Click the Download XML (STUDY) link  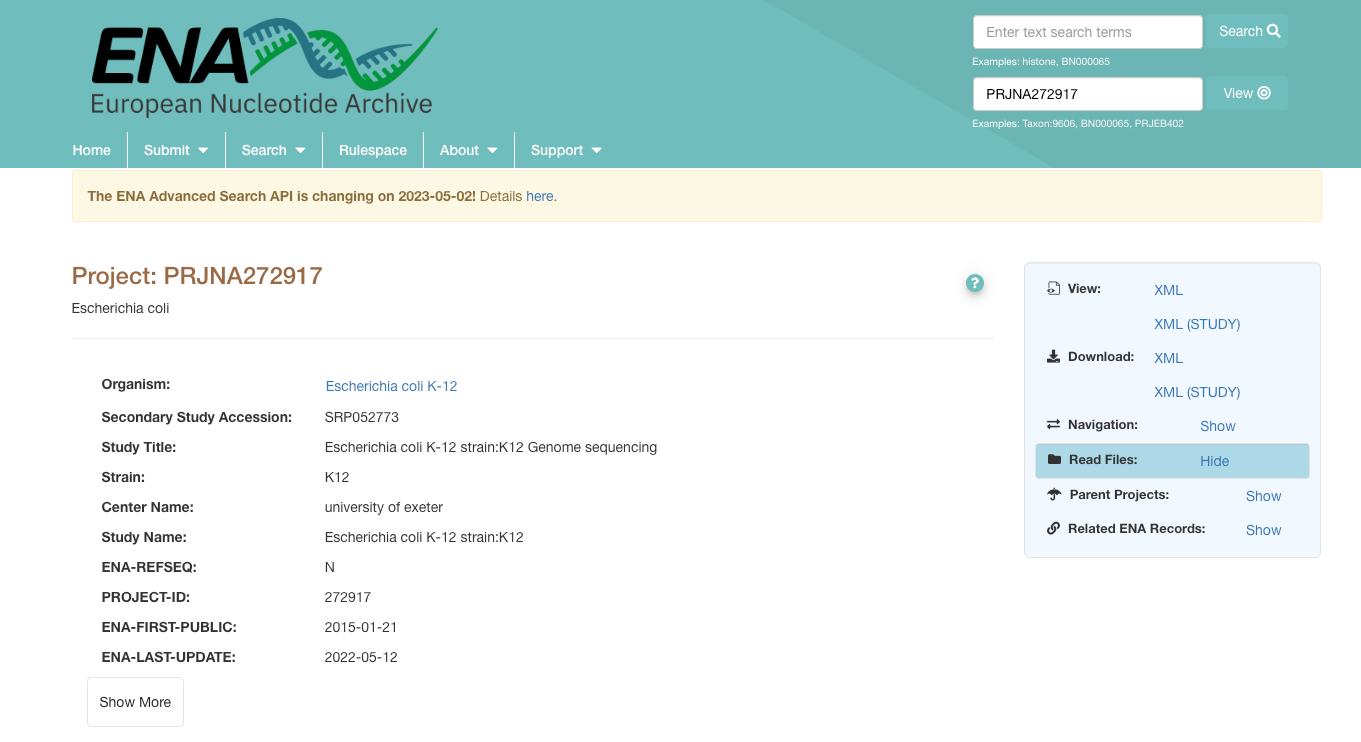1197,392
